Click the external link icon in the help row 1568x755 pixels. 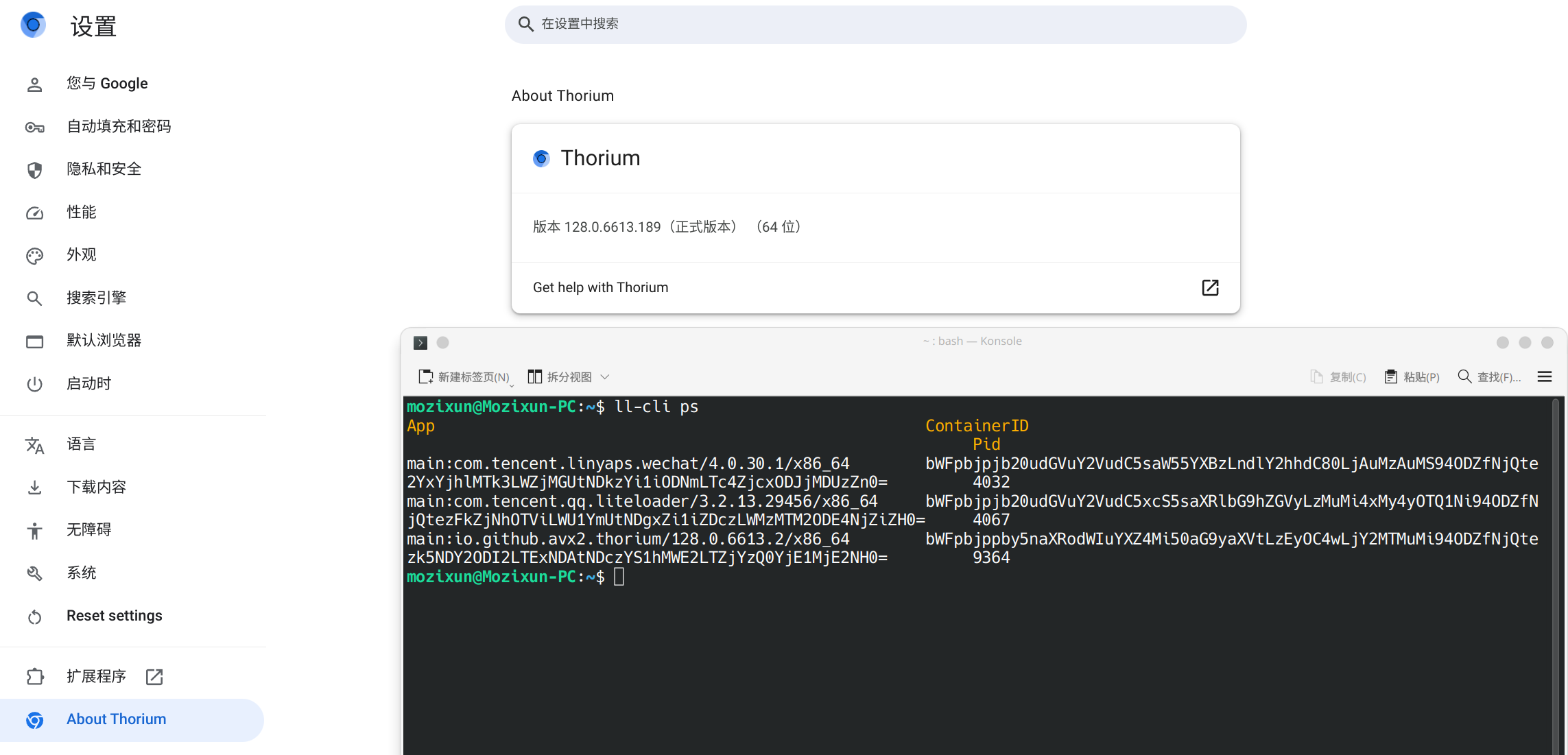[x=1210, y=287]
